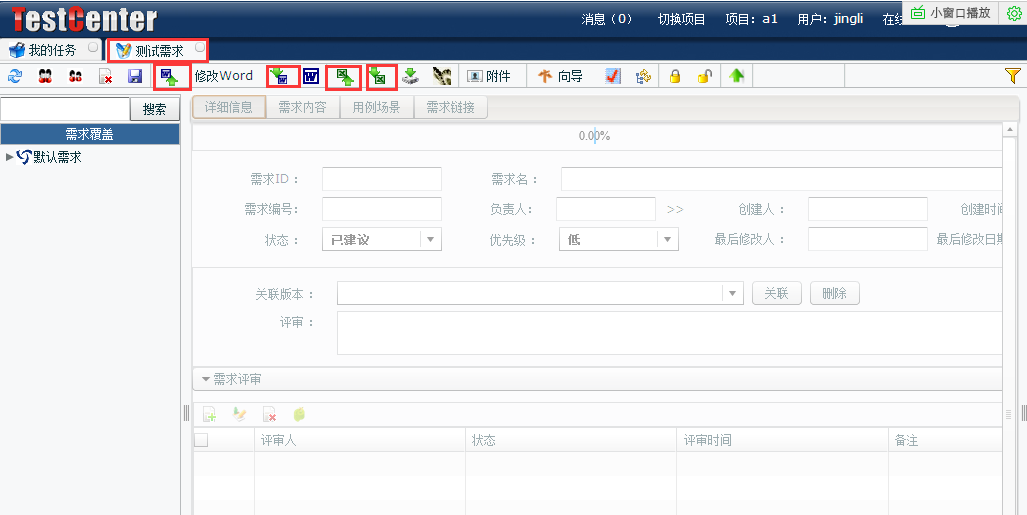The height and width of the screenshot is (515, 1027).
Task: Switch to the 我的任务 tab
Action: (51, 50)
